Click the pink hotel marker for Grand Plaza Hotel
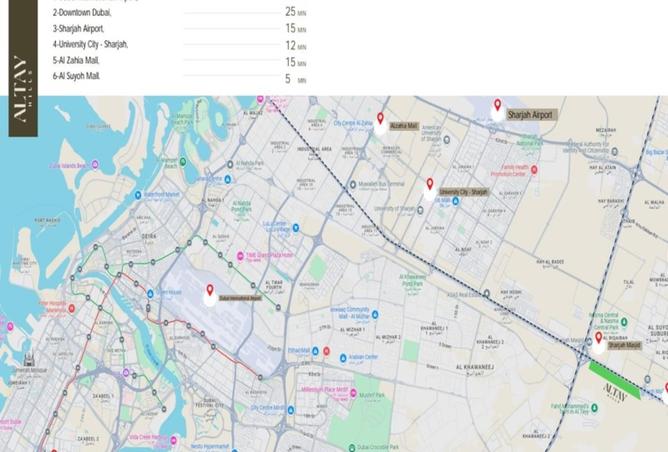The width and height of the screenshot is (668, 452). click(240, 256)
